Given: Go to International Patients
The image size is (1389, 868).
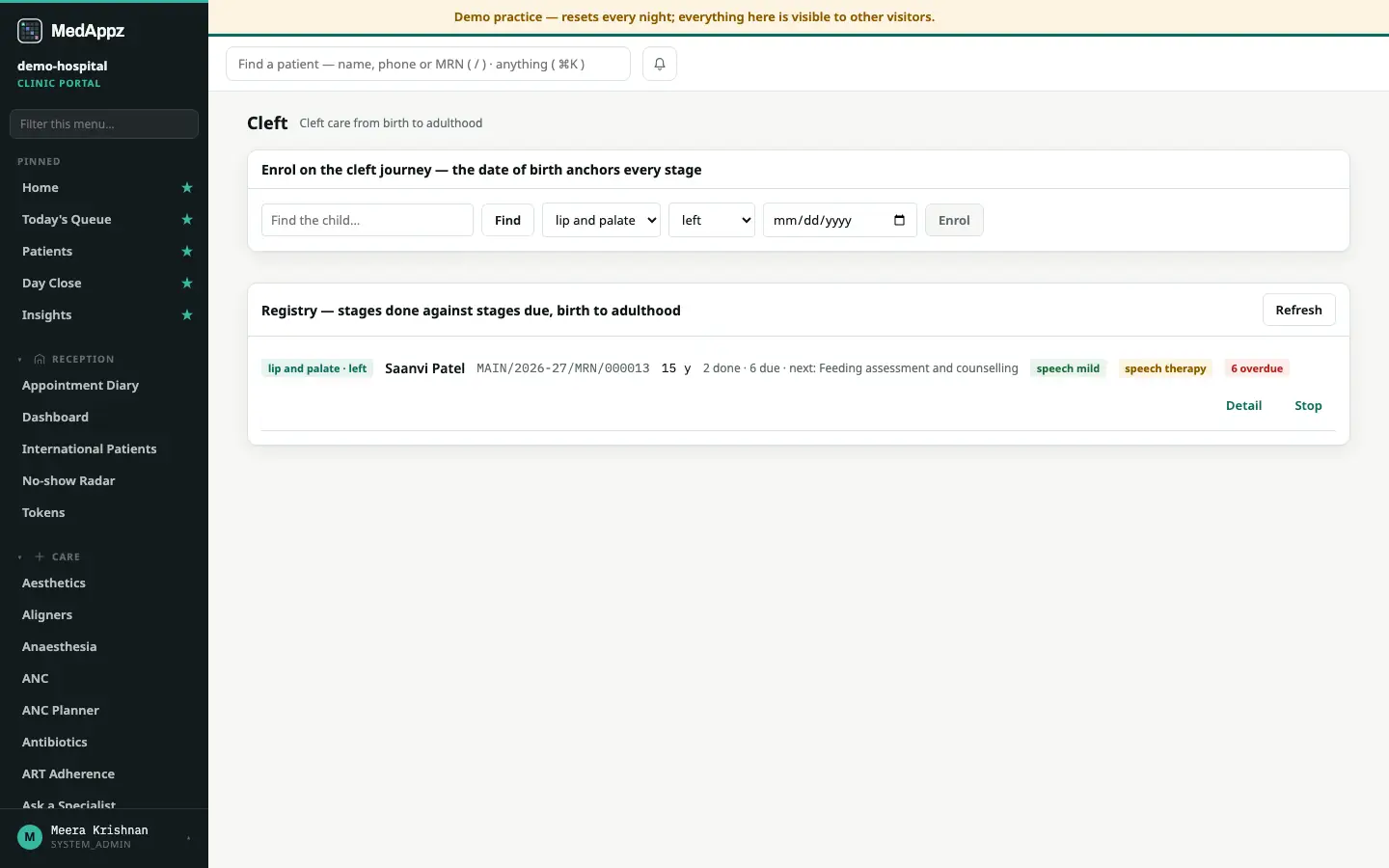Looking at the screenshot, I should click(89, 449).
